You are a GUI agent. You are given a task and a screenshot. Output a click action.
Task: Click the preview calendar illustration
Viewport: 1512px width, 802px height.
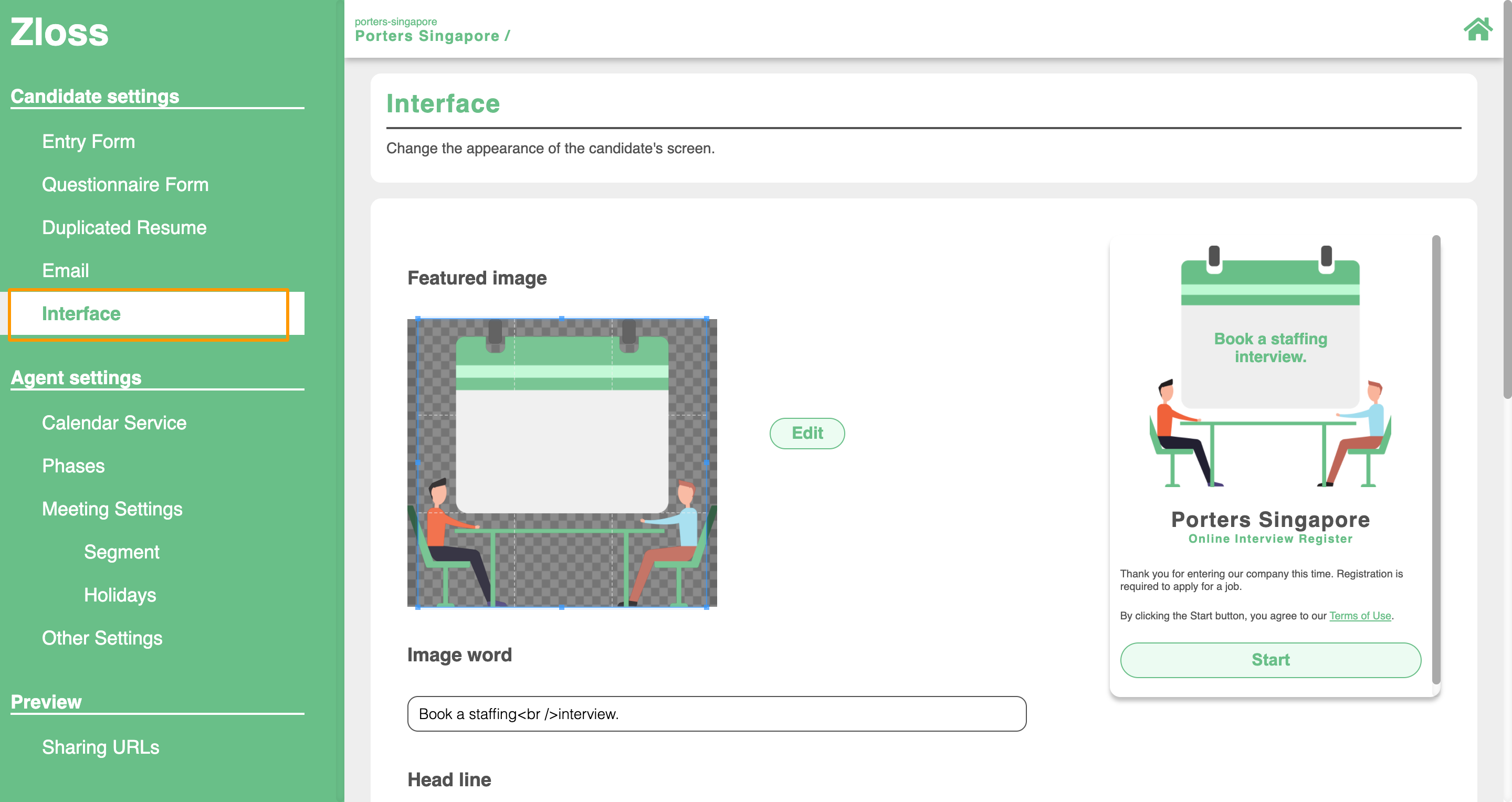1270,367
